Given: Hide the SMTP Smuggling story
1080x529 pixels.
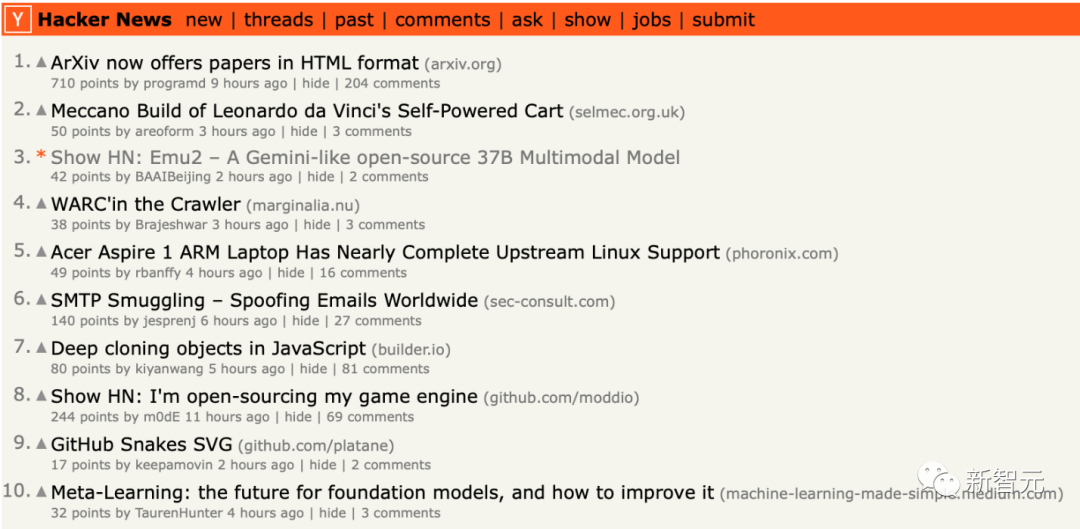Looking at the screenshot, I should click(306, 321).
